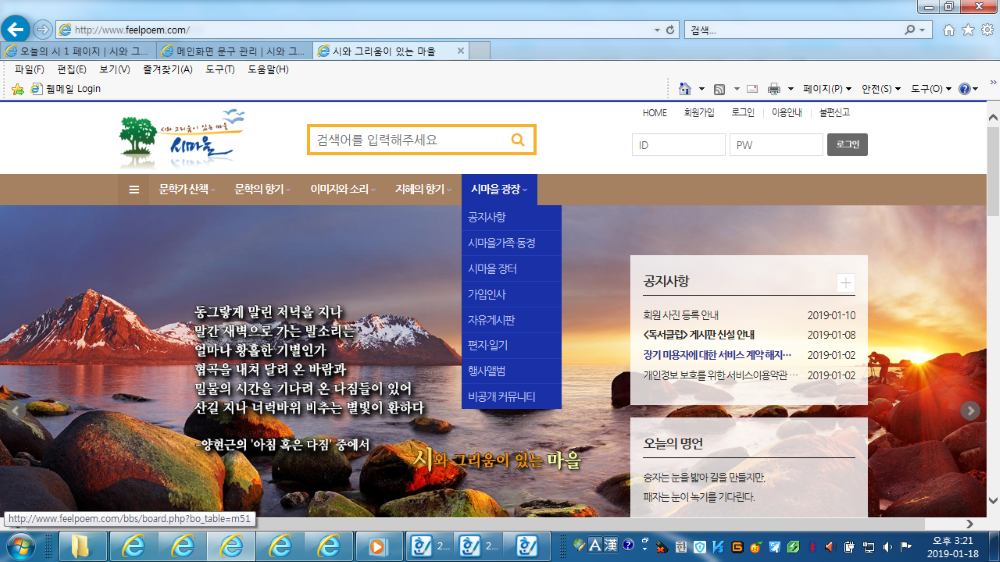1000x562 pixels.
Task: Click the browser back arrow button
Action: [x=15, y=29]
